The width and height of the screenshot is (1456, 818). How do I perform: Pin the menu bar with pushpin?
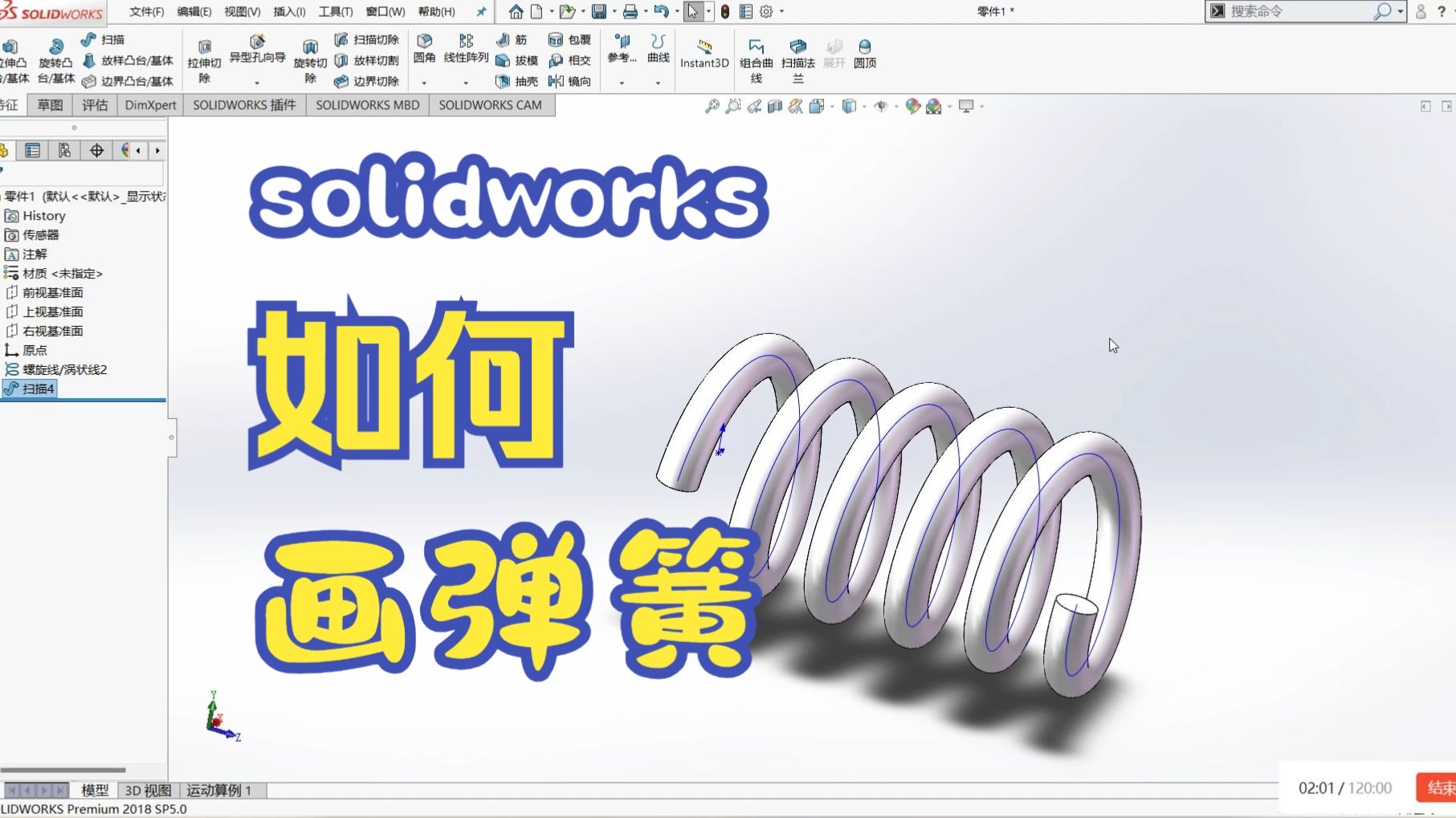click(x=481, y=11)
